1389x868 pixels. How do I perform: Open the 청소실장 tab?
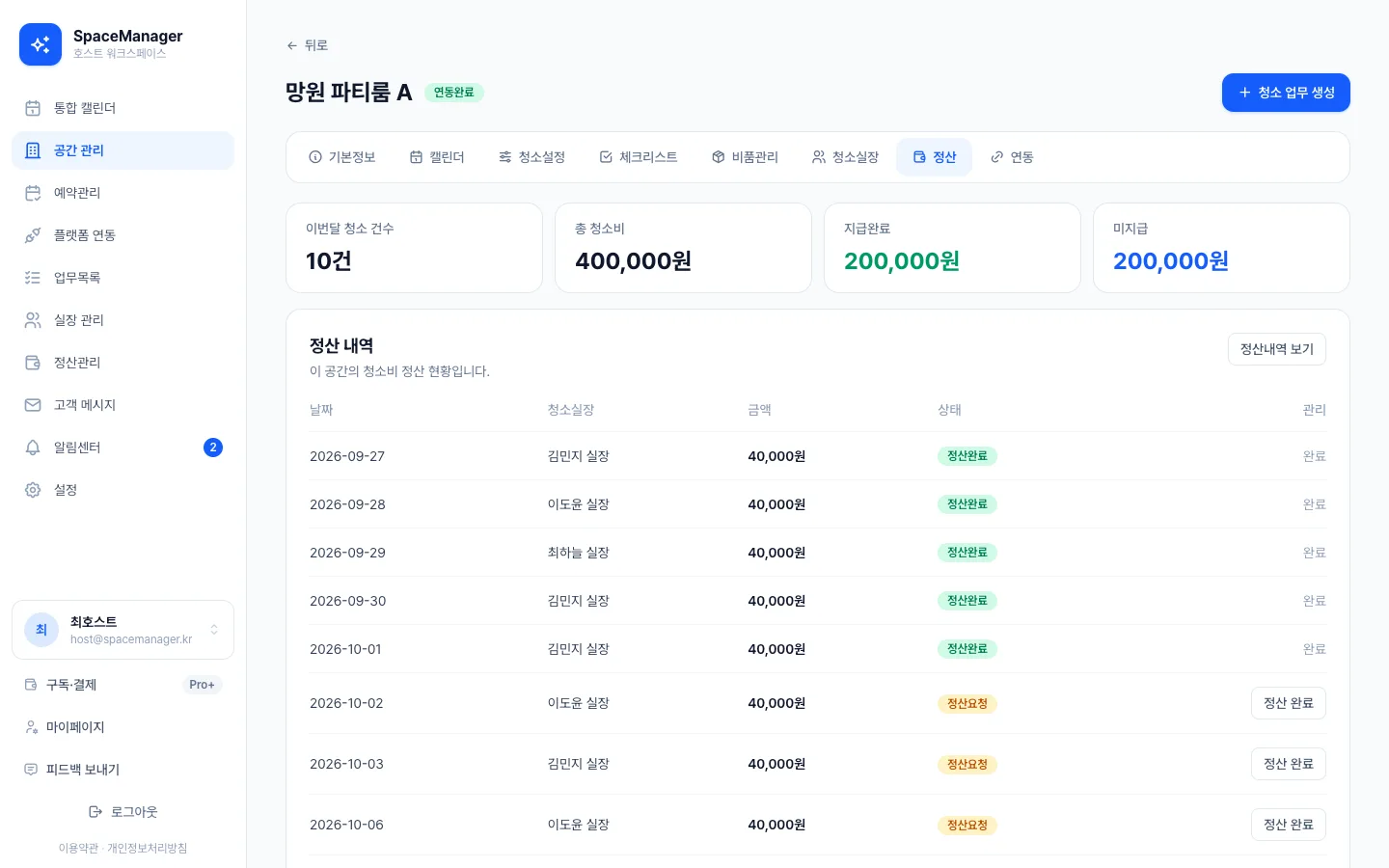[845, 157]
